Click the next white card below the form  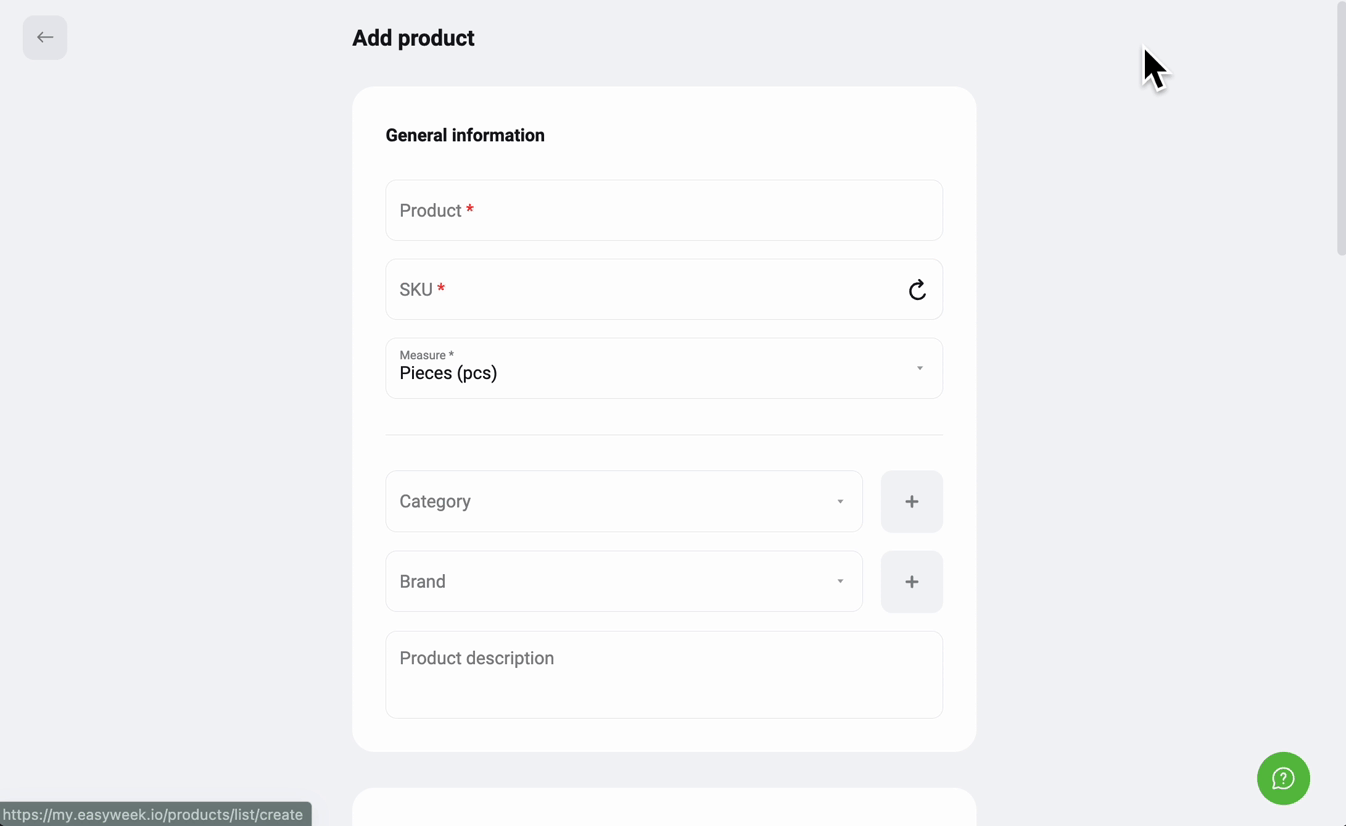[664, 807]
